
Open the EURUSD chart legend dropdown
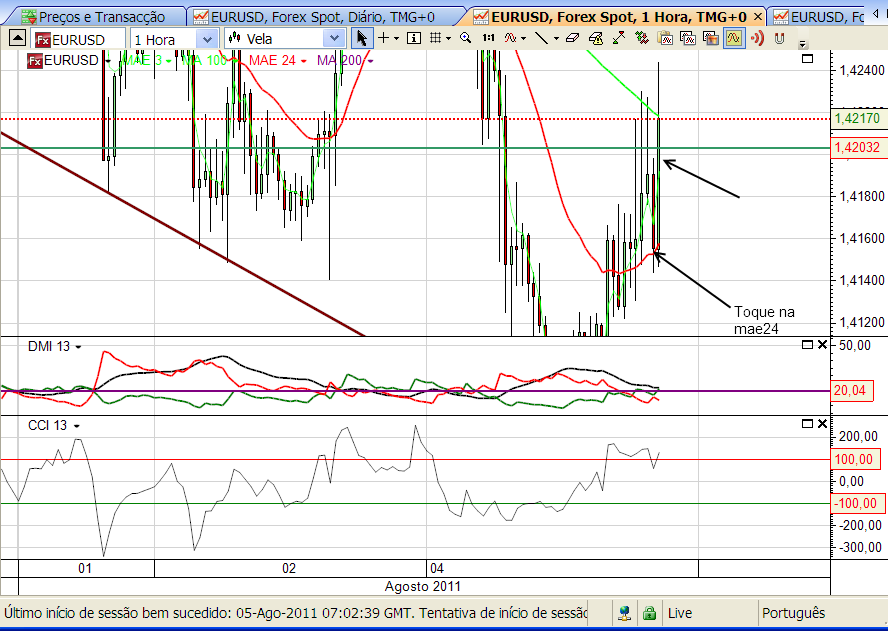[x=108, y=61]
